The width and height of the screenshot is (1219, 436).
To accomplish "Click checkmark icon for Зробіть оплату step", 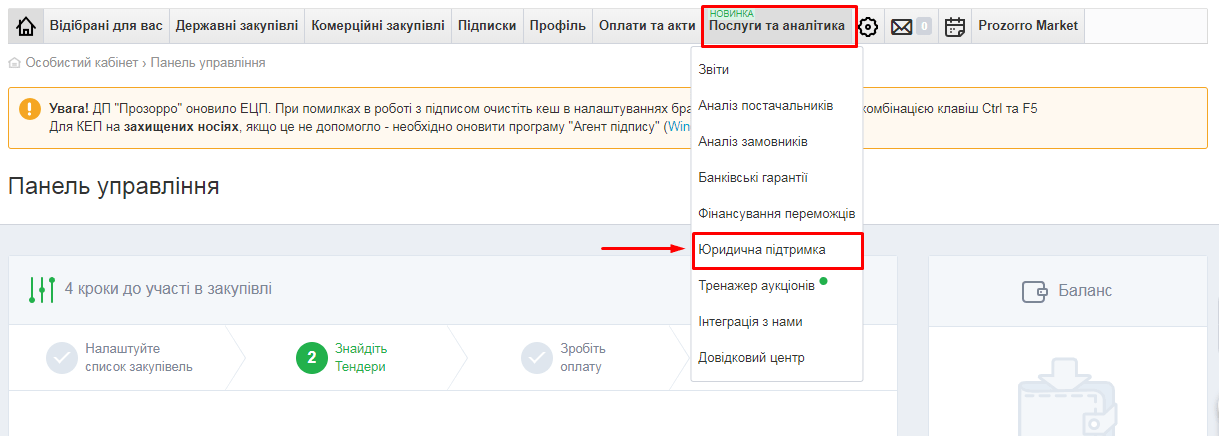I will 536,357.
